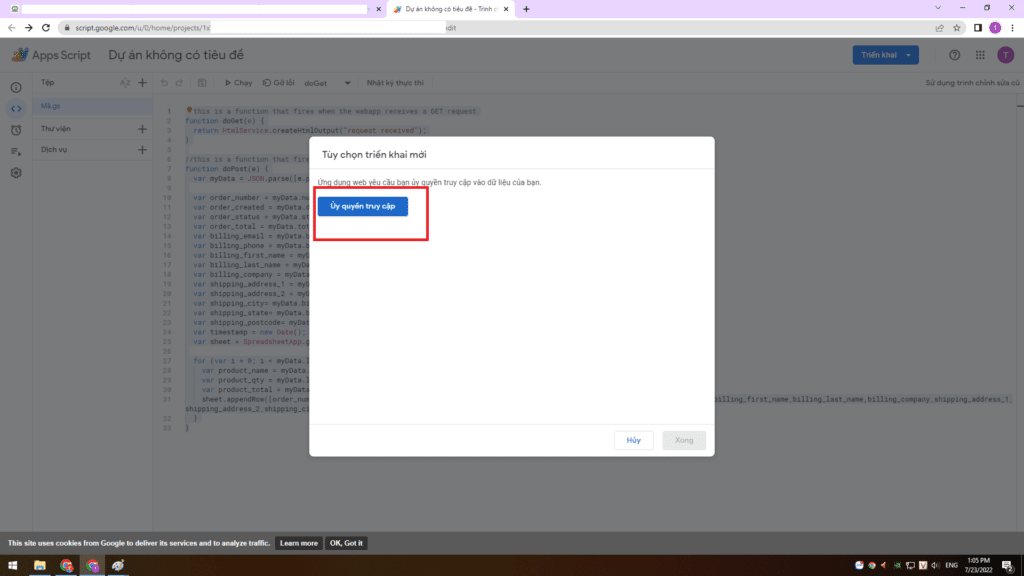Switch to the first browser tab
Screen dimensions: 1024x576
click(x=195, y=9)
